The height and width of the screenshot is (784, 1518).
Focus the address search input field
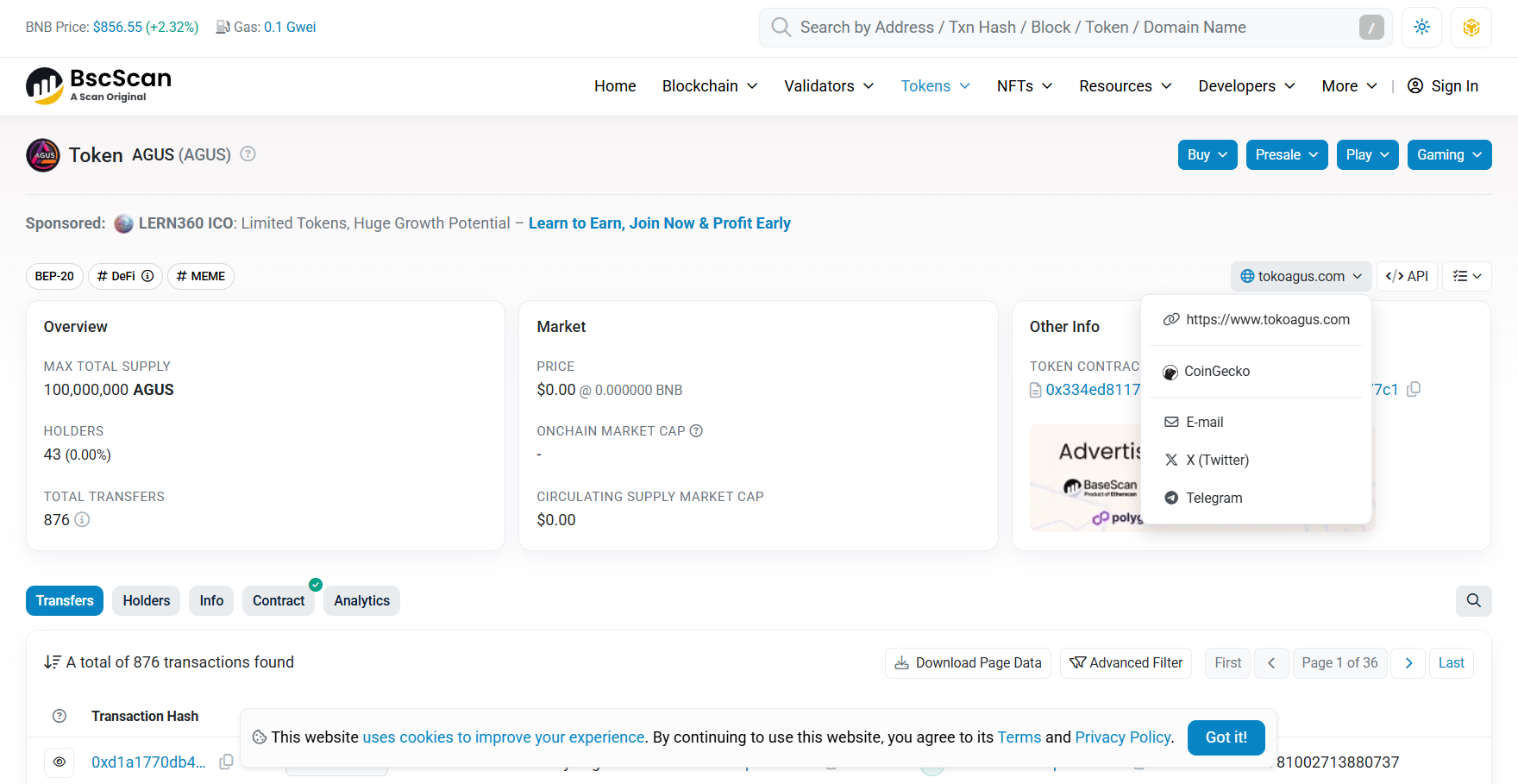tap(1069, 28)
